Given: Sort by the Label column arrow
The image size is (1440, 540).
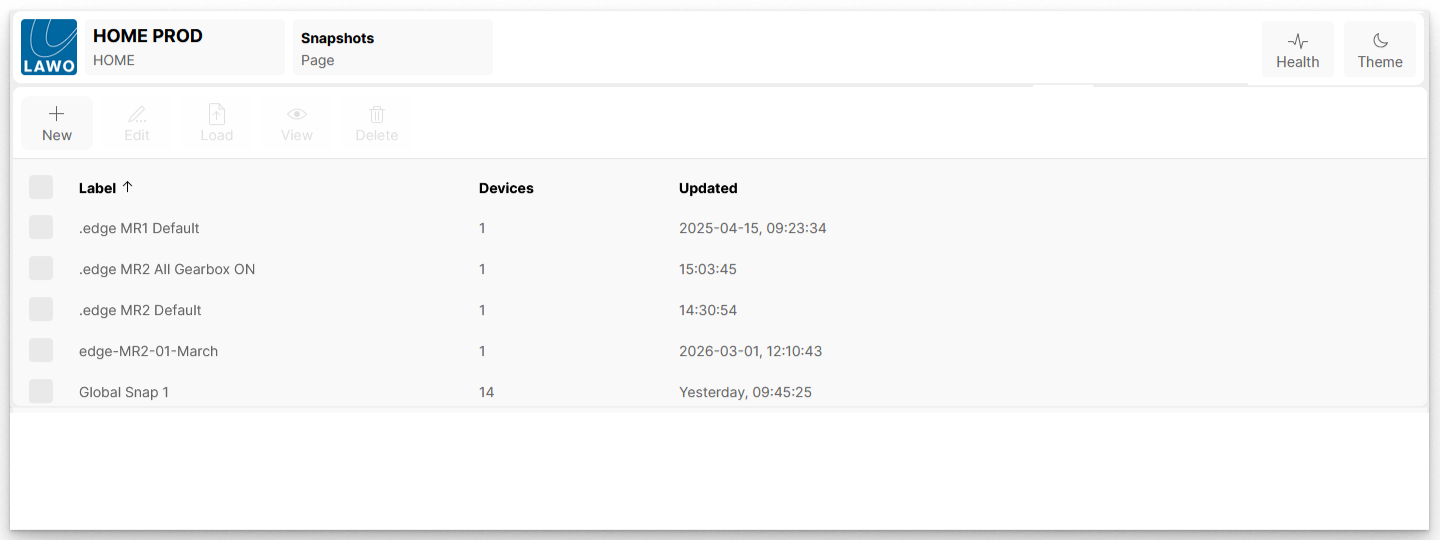Looking at the screenshot, I should (127, 187).
